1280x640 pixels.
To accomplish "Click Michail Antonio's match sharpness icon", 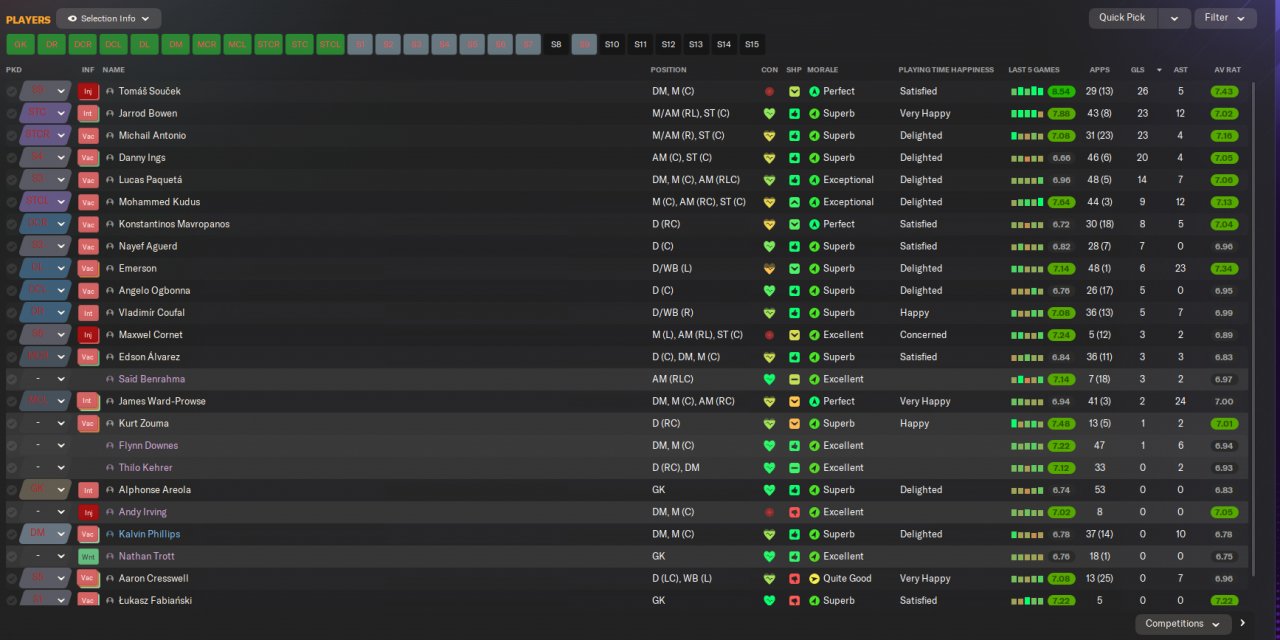I will coord(794,135).
